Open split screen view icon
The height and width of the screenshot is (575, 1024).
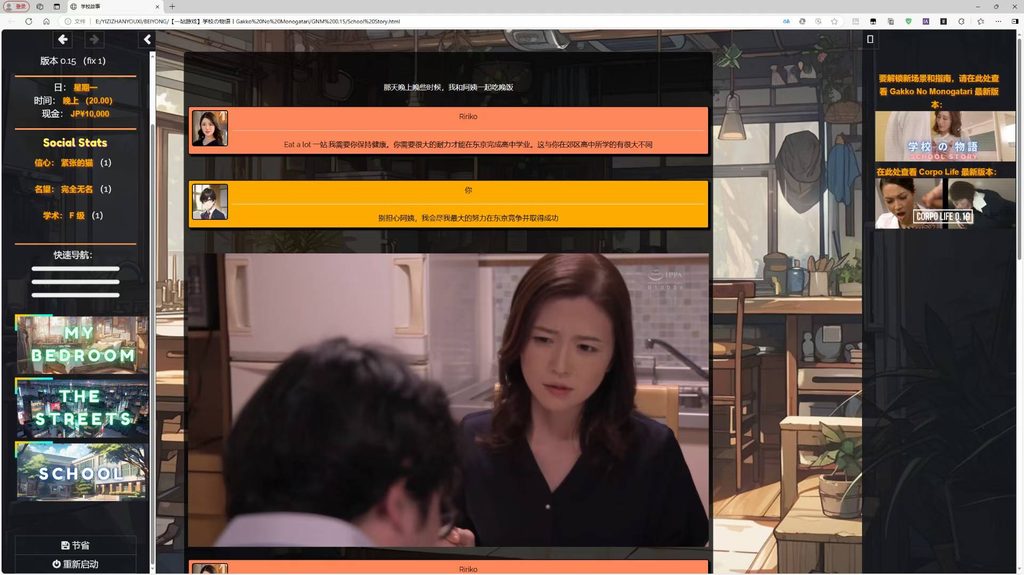pyautogui.click(x=856, y=21)
